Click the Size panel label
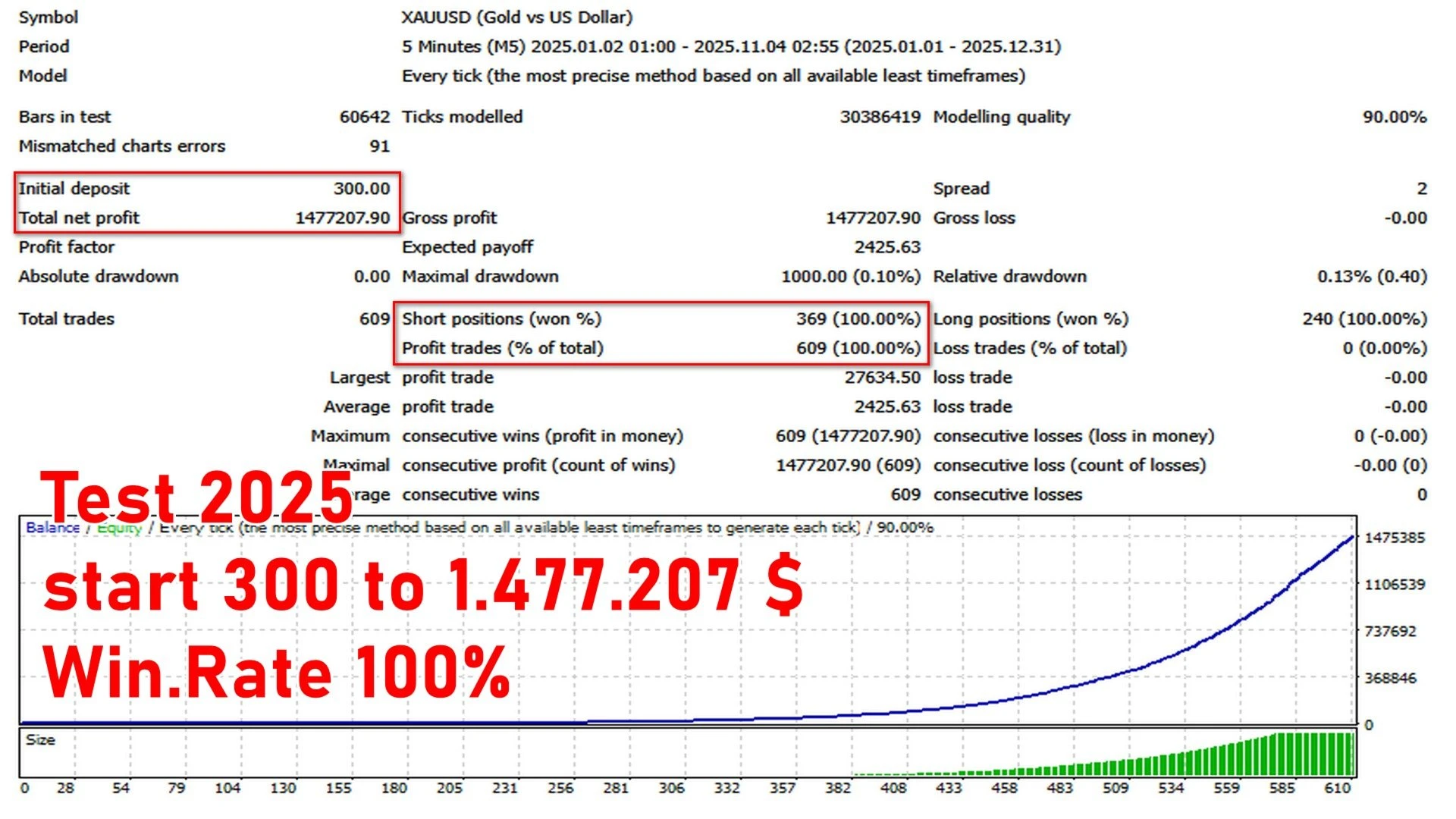Image resolution: width=1456 pixels, height=819 pixels. click(x=39, y=739)
